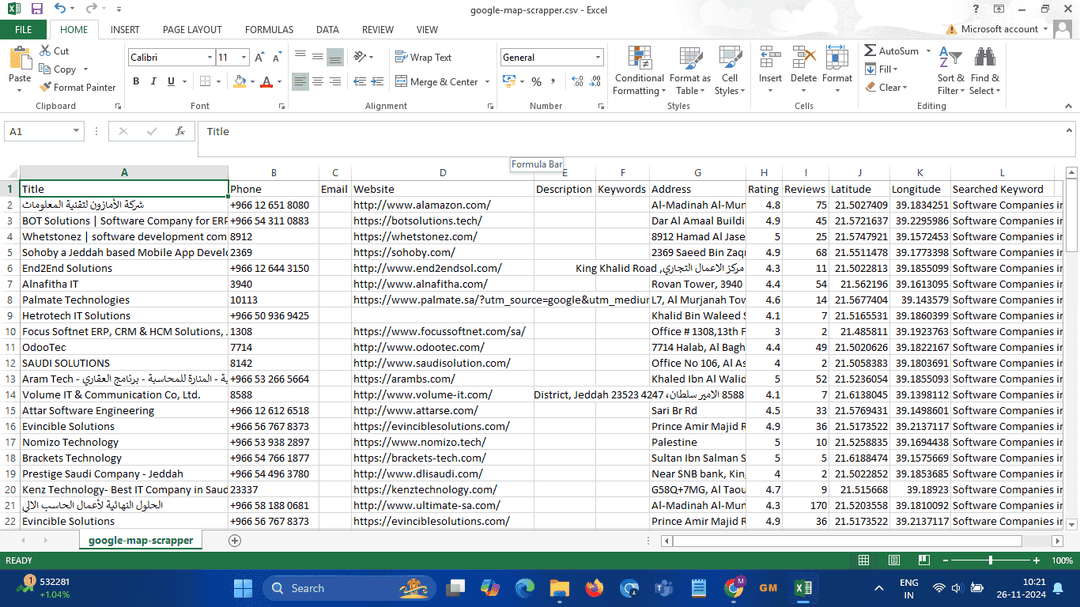Open Conditional Formatting options

[638, 71]
